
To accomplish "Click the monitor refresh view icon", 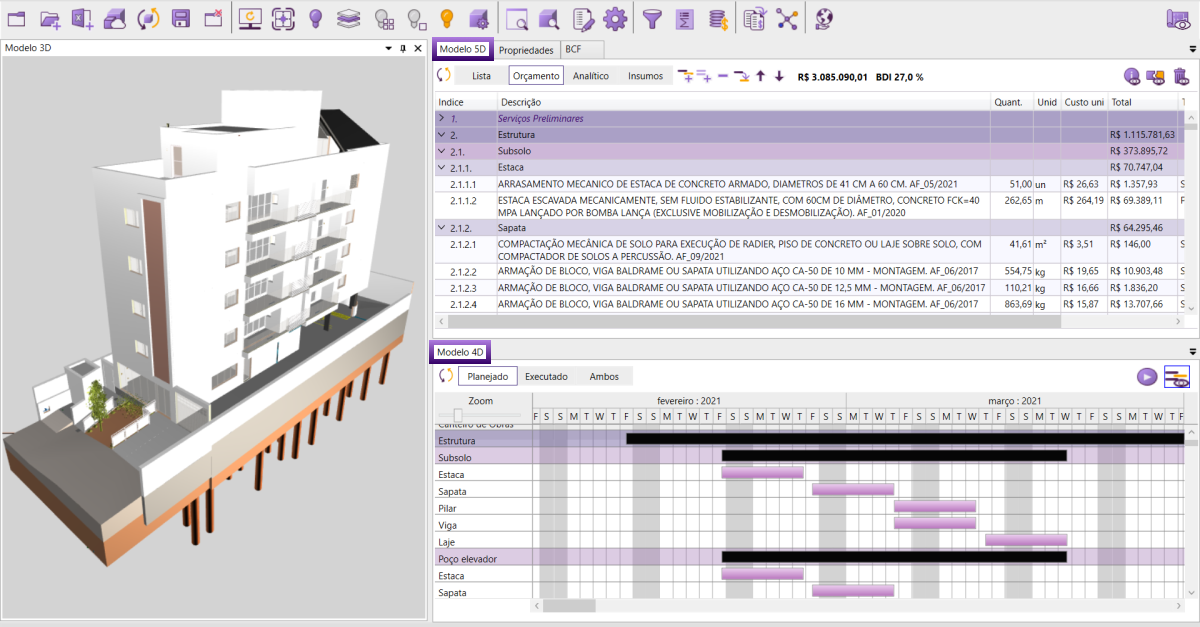I will pos(251,17).
